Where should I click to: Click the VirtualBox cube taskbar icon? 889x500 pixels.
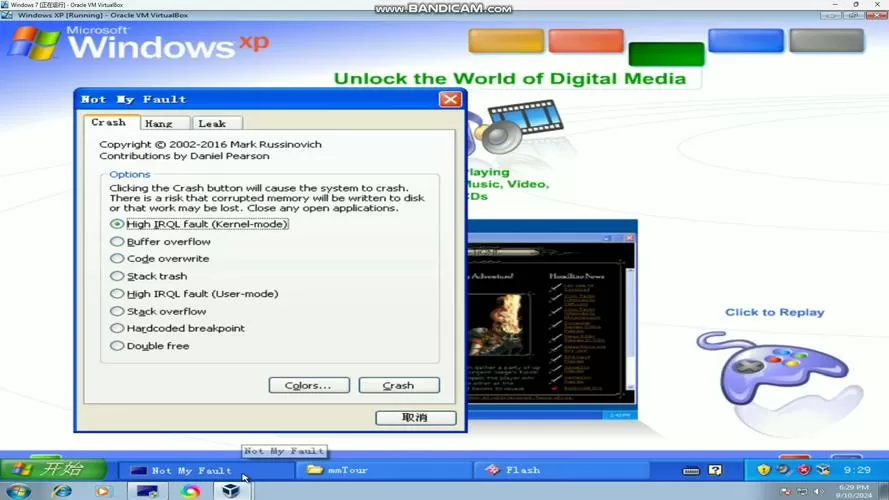(231, 491)
